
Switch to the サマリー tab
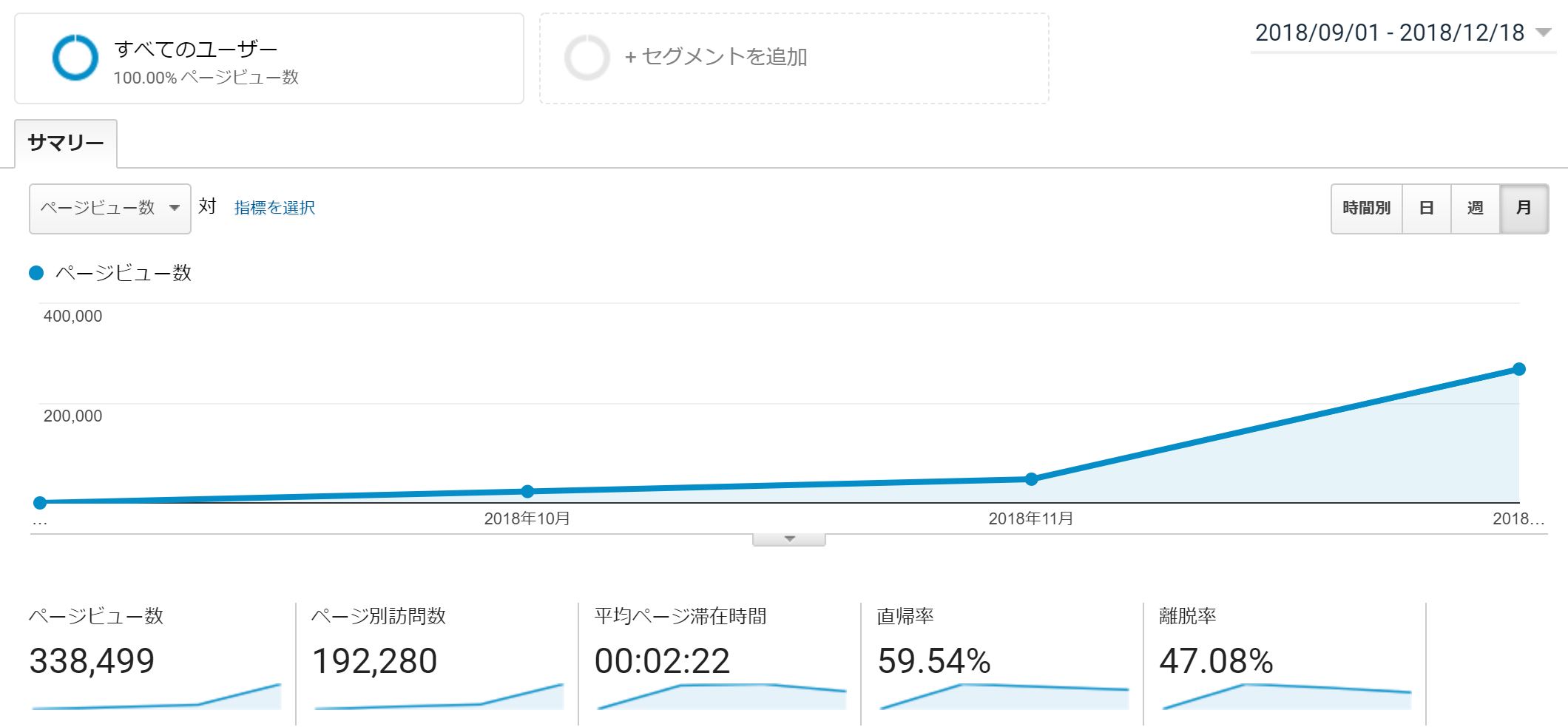pos(66,143)
